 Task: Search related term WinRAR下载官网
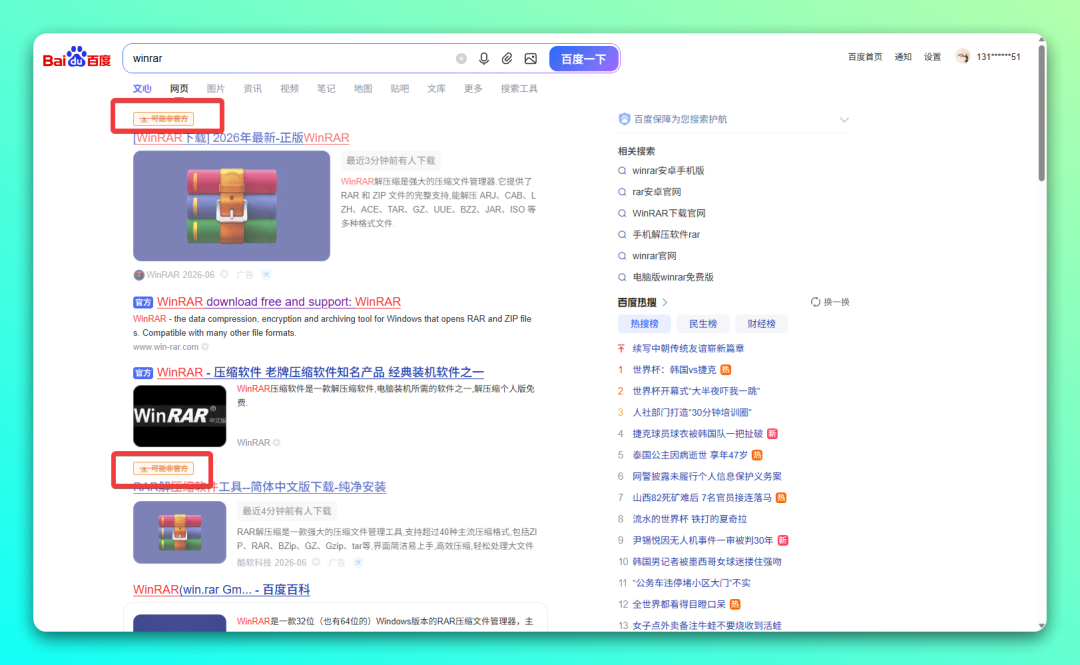[x=669, y=213]
